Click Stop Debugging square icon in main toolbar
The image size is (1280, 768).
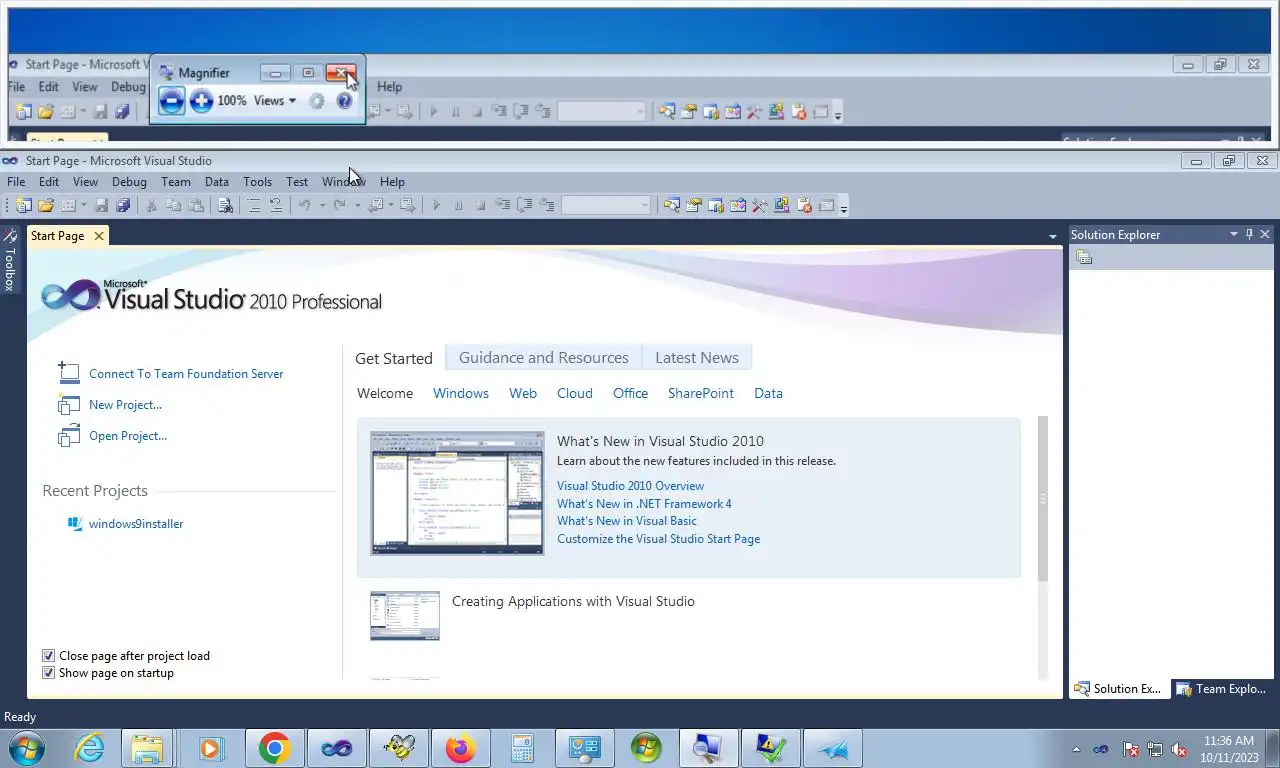(480, 205)
